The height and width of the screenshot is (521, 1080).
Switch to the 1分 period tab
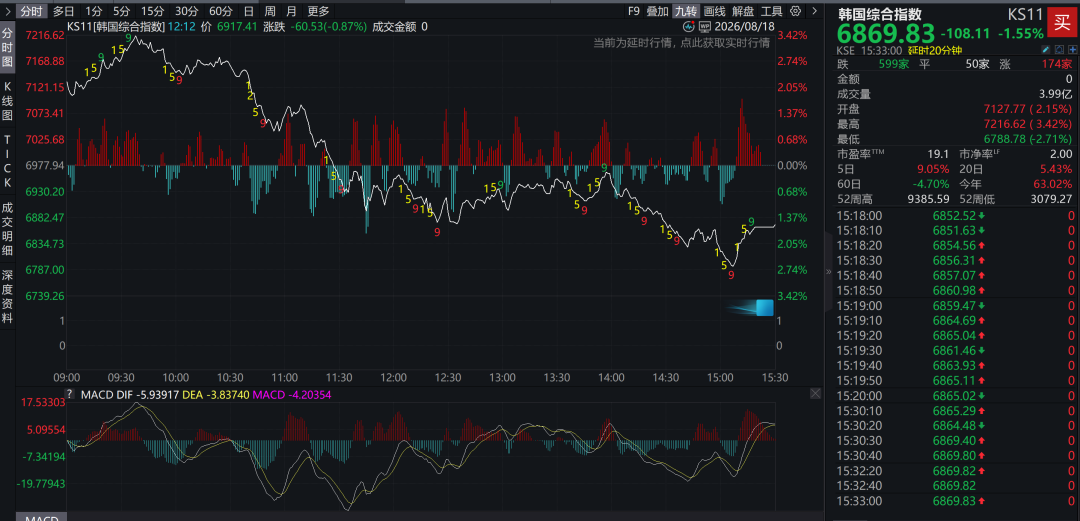(x=94, y=11)
